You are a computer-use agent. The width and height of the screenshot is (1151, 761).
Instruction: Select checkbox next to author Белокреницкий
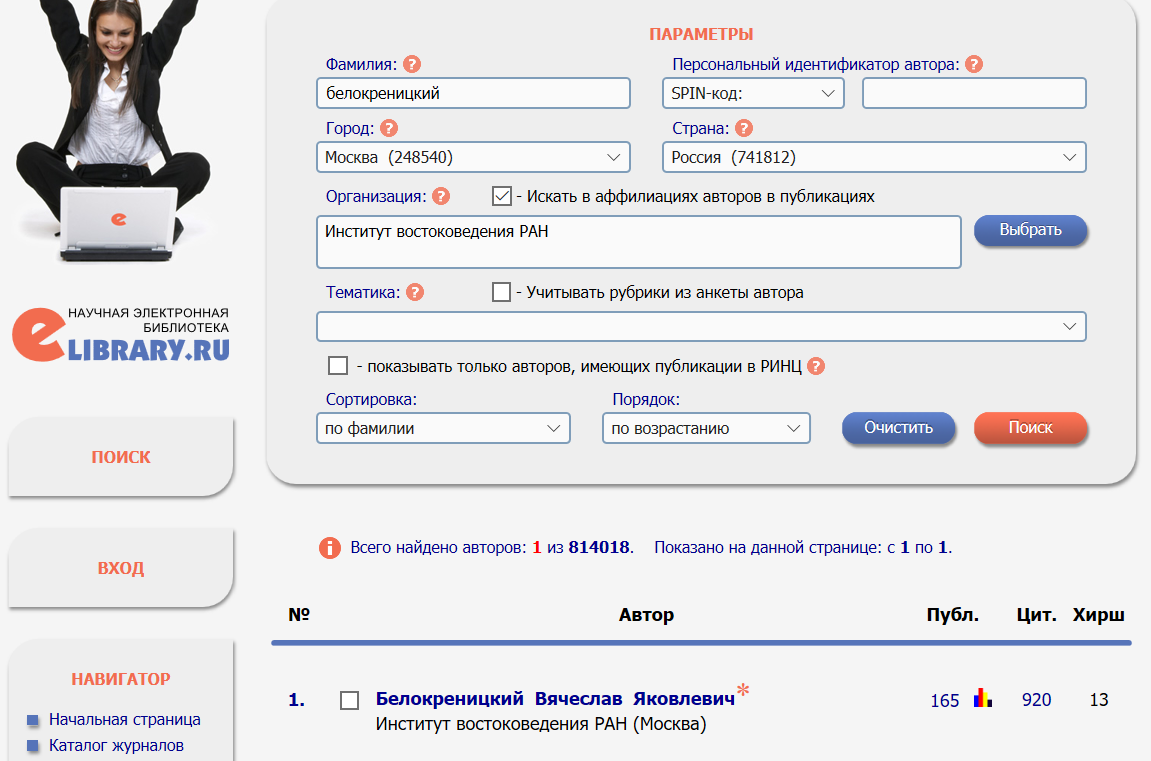(349, 700)
